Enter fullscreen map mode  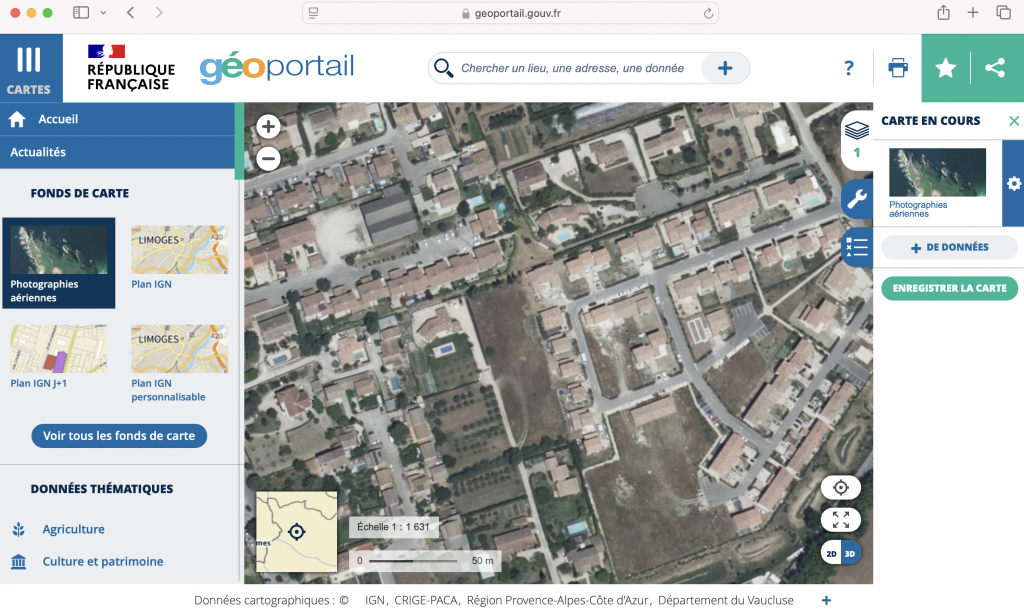click(x=841, y=519)
